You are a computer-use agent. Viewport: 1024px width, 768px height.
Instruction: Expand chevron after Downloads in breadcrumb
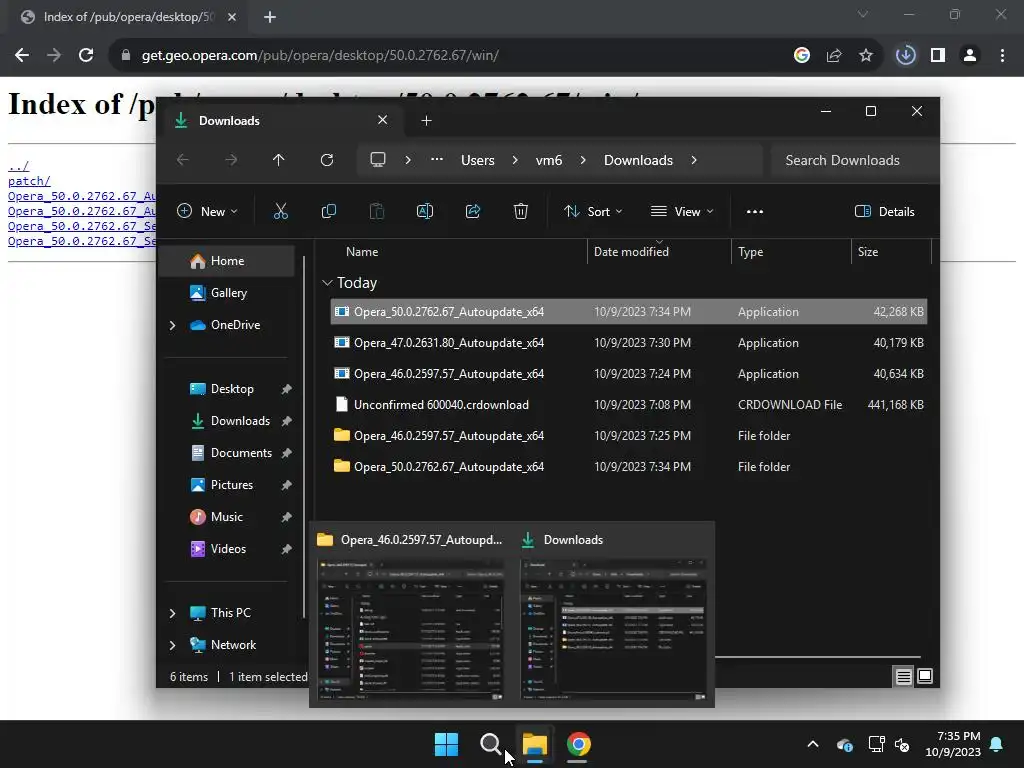pos(694,160)
